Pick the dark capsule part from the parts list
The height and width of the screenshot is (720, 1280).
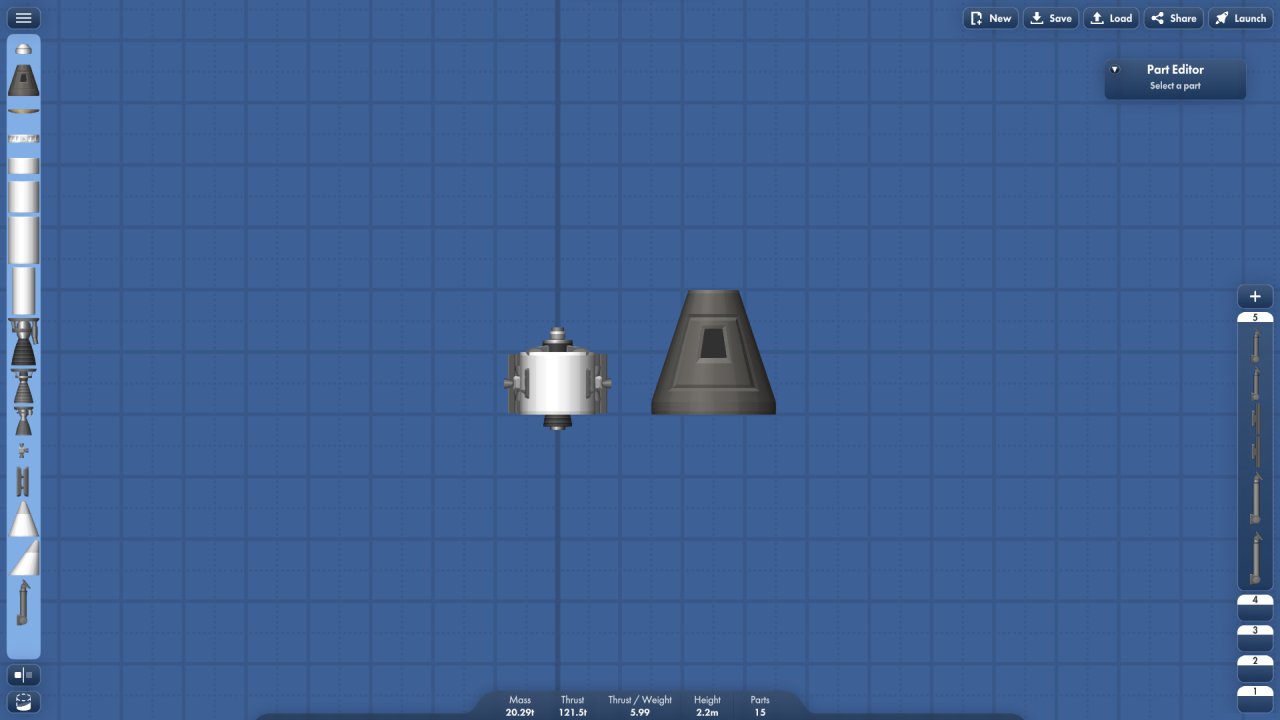(24, 80)
